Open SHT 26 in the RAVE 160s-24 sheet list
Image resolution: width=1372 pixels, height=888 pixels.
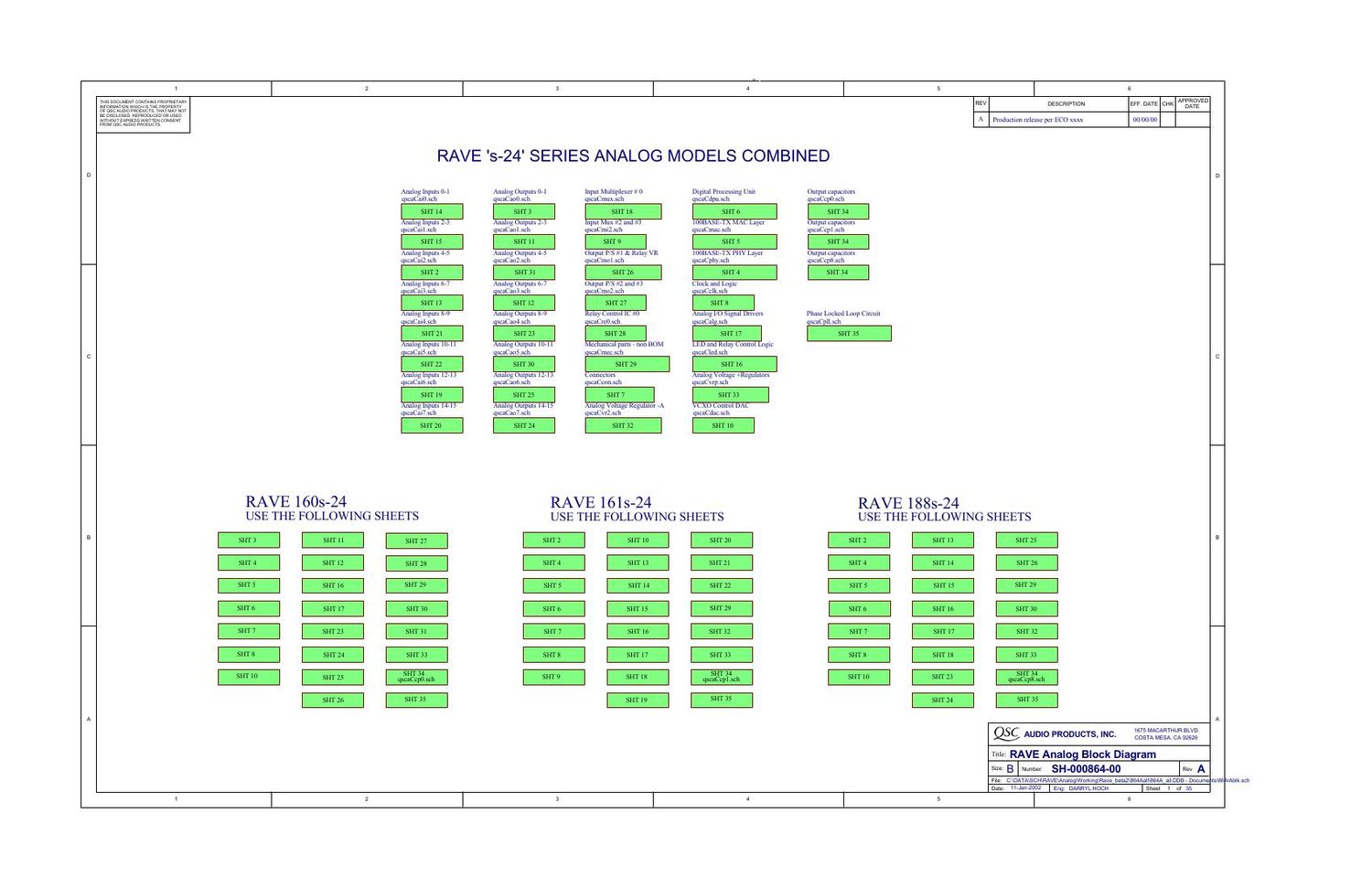pyautogui.click(x=333, y=700)
